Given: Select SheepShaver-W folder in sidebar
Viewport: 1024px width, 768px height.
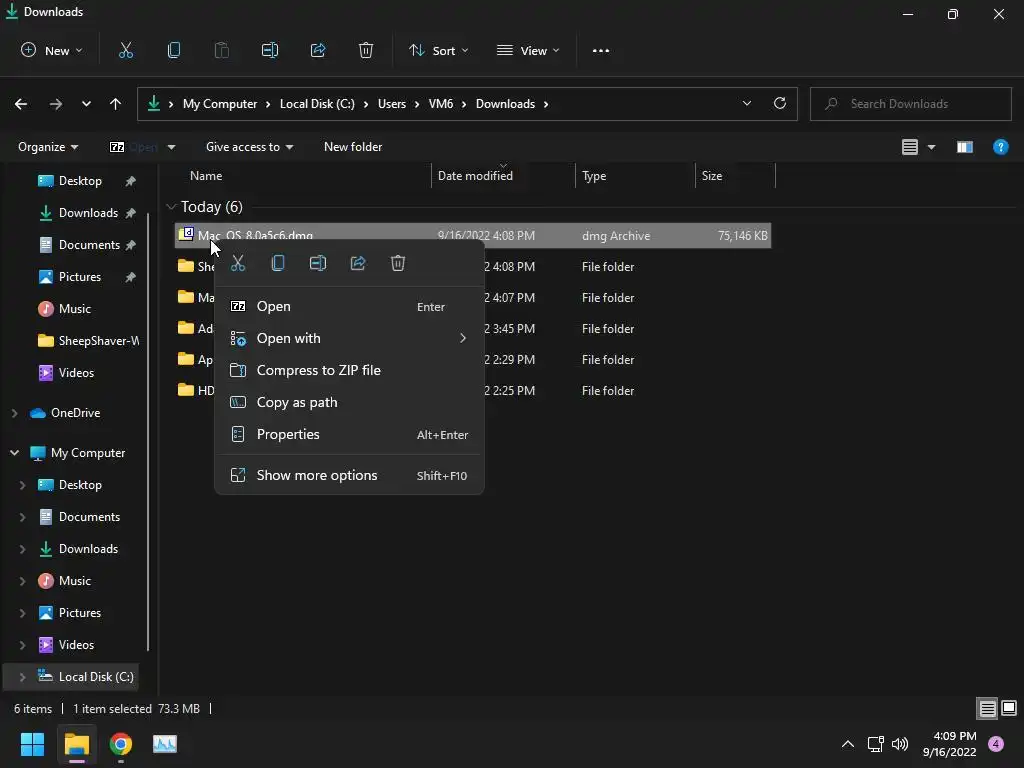Looking at the screenshot, I should pyautogui.click(x=88, y=341).
